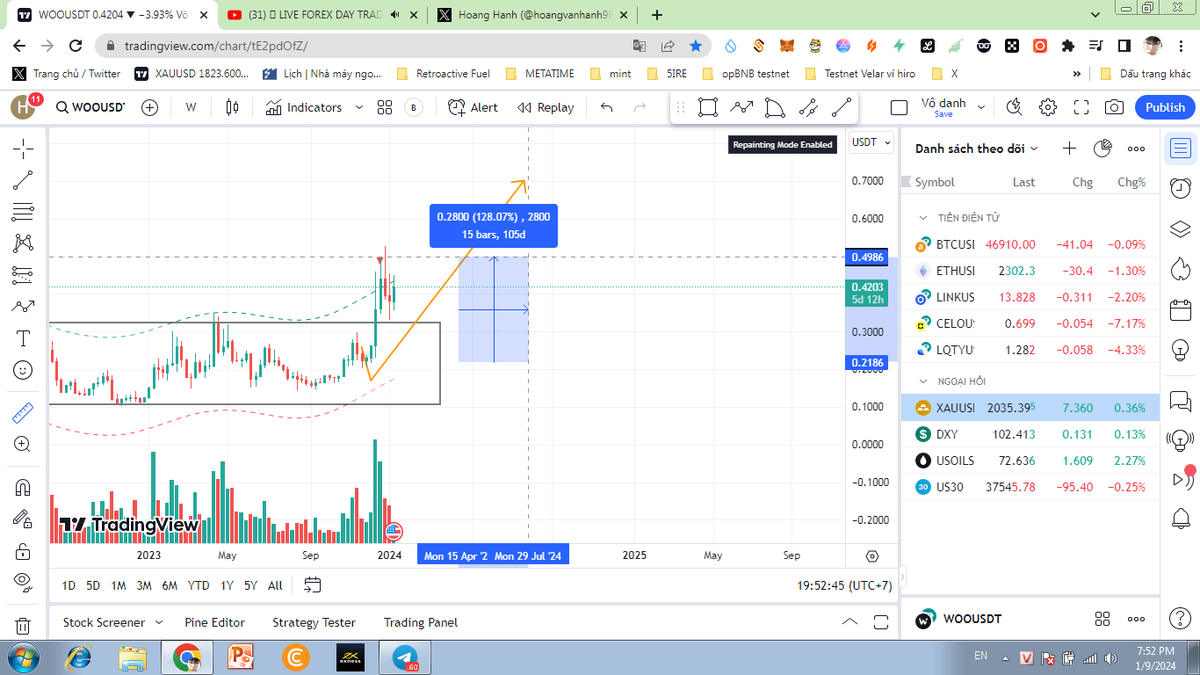Expand the Stock Screener dropdown

pos(159,622)
